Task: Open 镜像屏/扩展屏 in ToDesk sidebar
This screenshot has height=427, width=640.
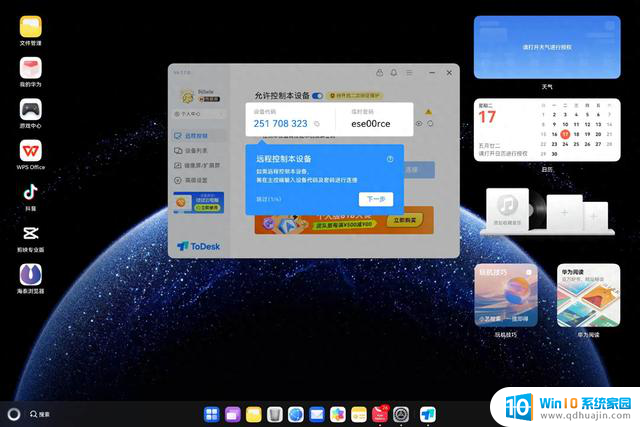Action: pyautogui.click(x=199, y=165)
